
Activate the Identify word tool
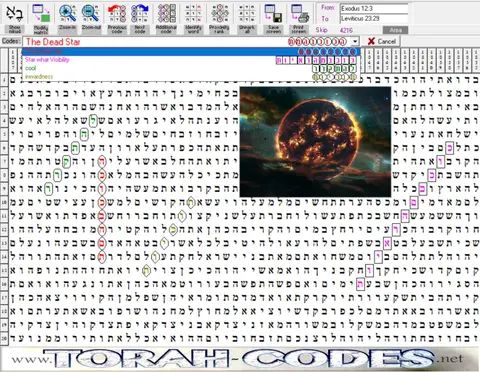[x=193, y=13]
